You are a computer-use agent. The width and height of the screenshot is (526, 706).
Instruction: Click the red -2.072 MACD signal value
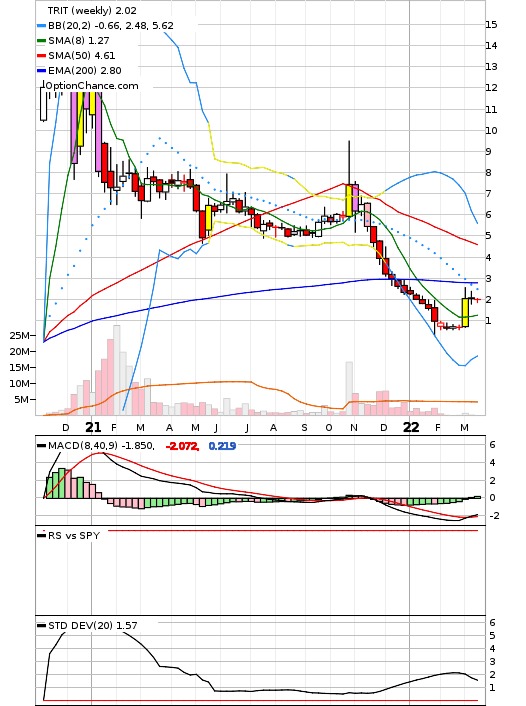point(182,446)
